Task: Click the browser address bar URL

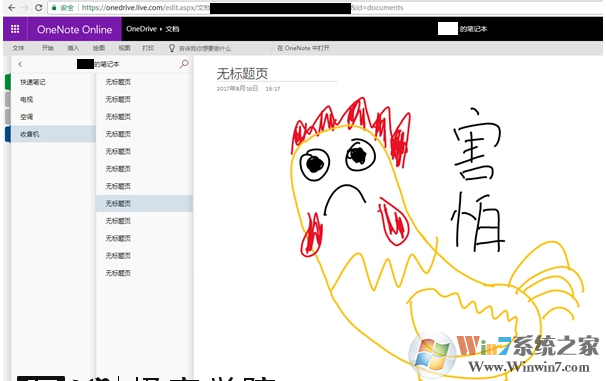Action: [x=242, y=8]
